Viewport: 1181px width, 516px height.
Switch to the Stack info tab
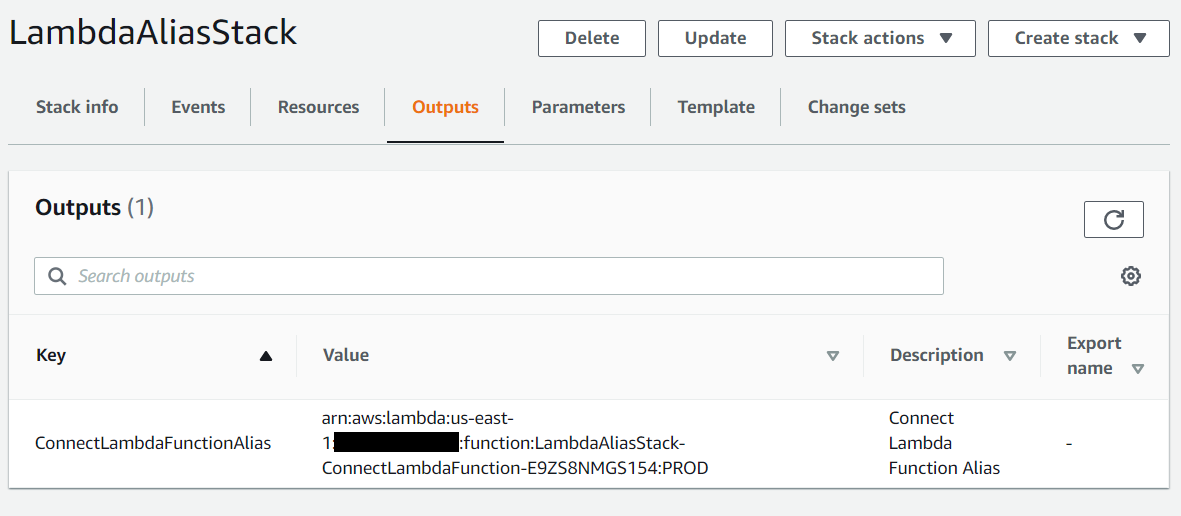point(77,107)
